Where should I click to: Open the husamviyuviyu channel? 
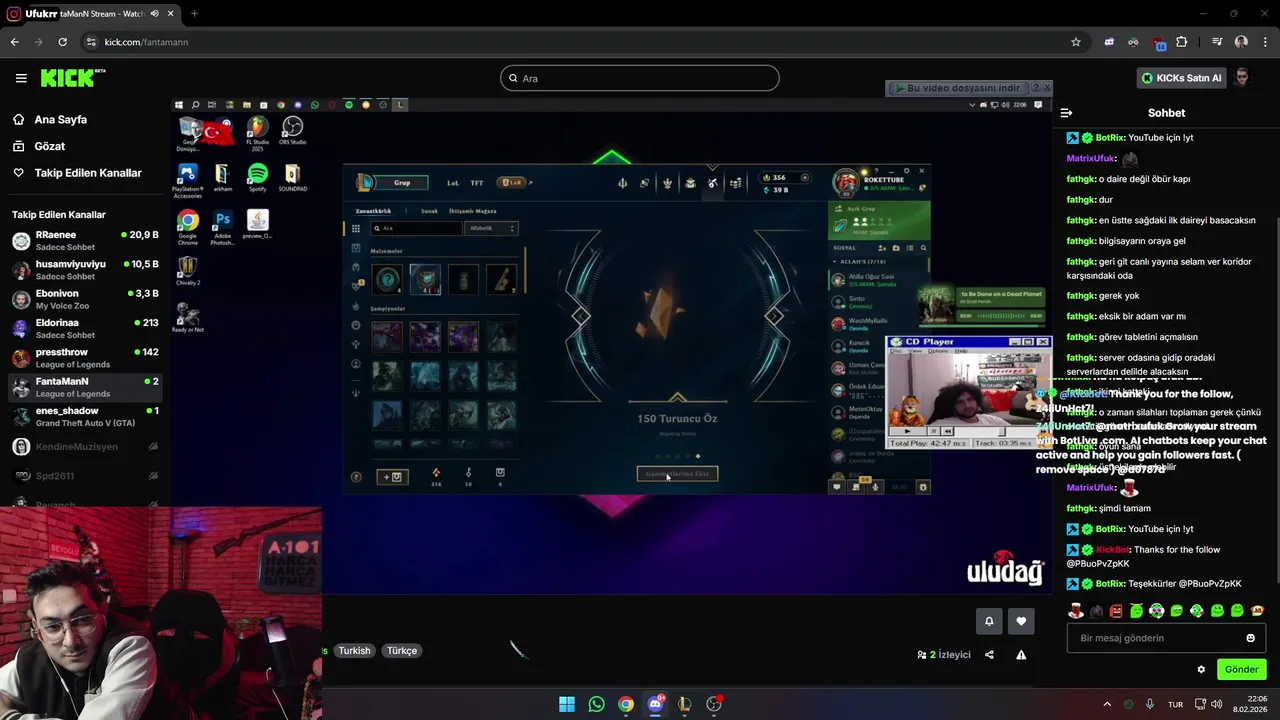pyautogui.click(x=85, y=270)
